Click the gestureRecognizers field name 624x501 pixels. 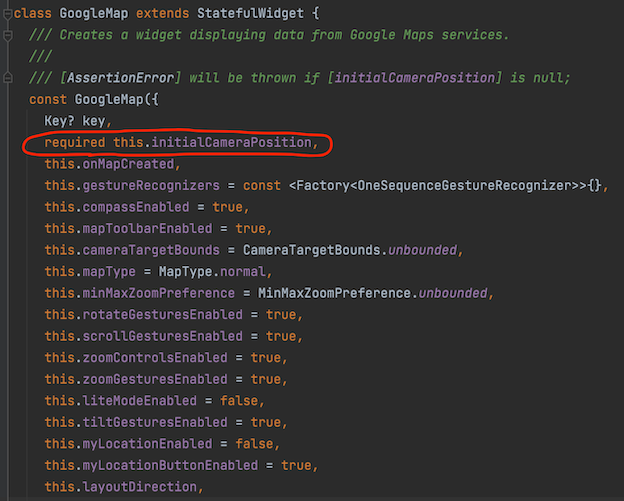click(151, 185)
